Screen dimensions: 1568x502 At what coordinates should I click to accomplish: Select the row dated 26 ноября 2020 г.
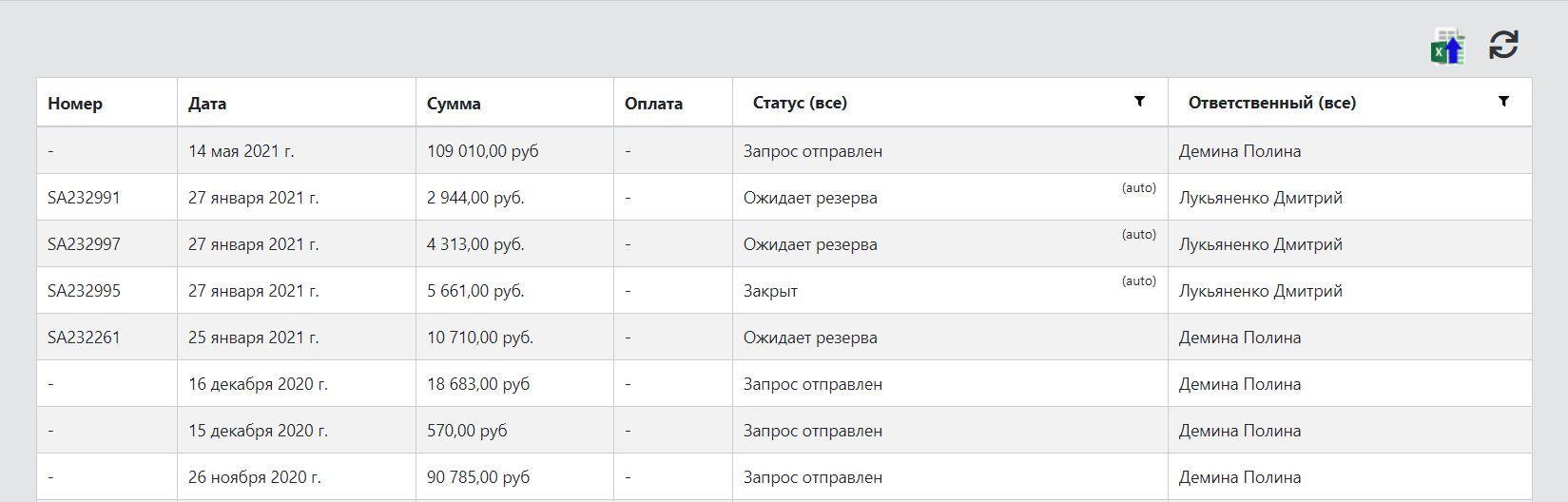pos(784,476)
